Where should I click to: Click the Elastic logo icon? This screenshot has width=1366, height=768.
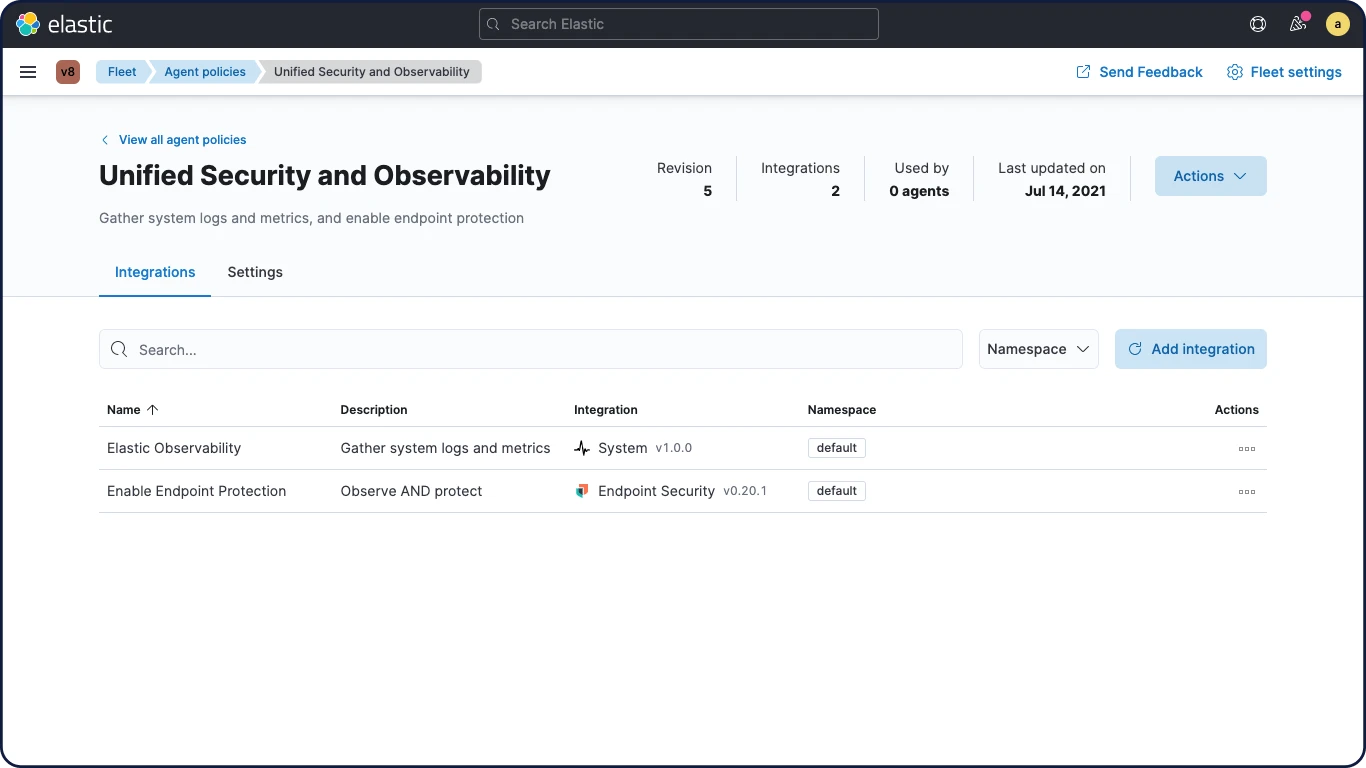click(28, 24)
